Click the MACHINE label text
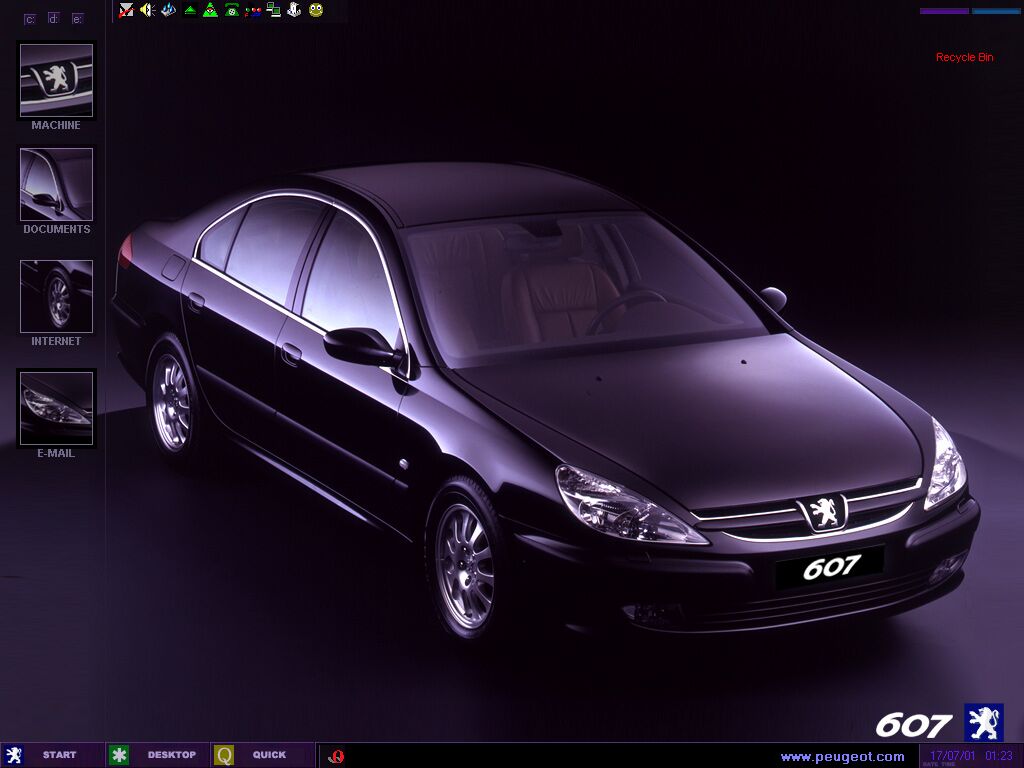Viewport: 1024px width, 768px height. click(56, 125)
